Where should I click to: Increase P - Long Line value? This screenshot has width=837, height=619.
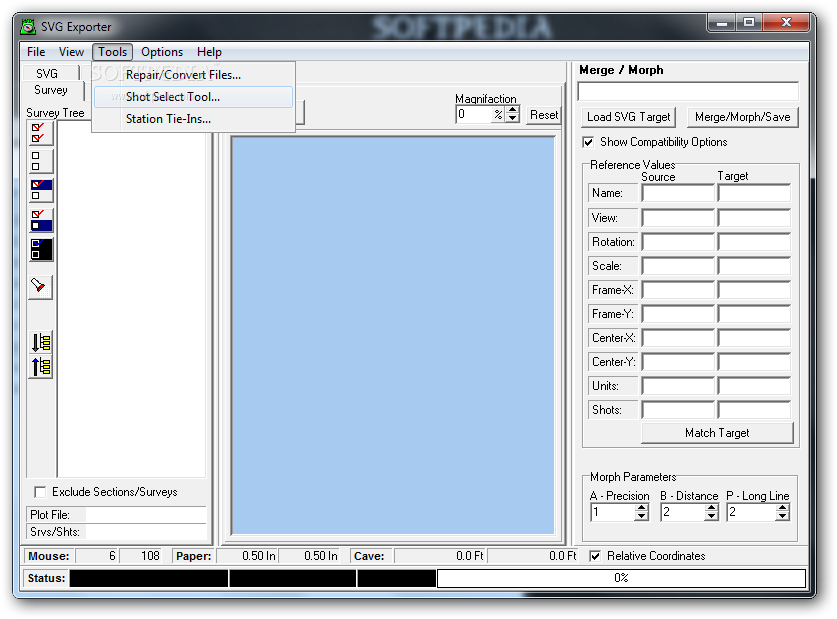tap(783, 508)
